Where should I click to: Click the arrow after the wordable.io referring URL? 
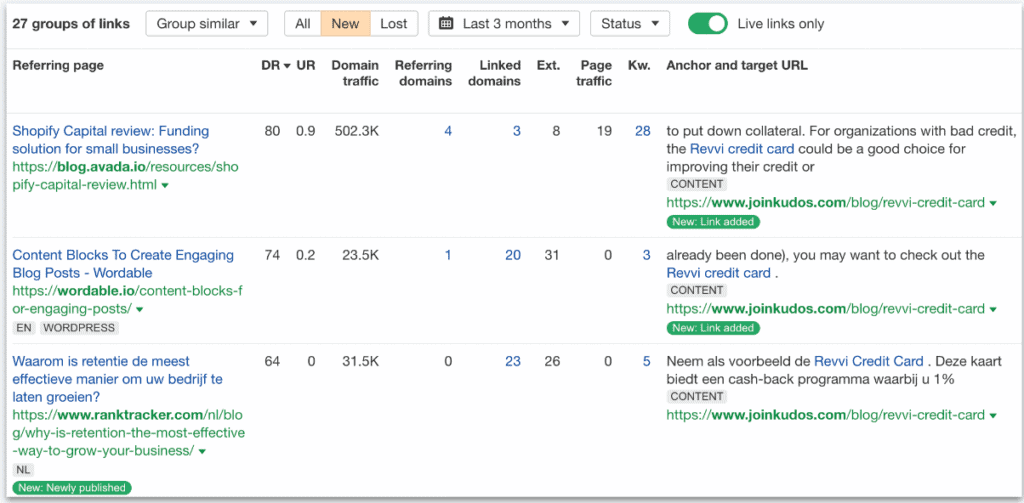tap(139, 309)
